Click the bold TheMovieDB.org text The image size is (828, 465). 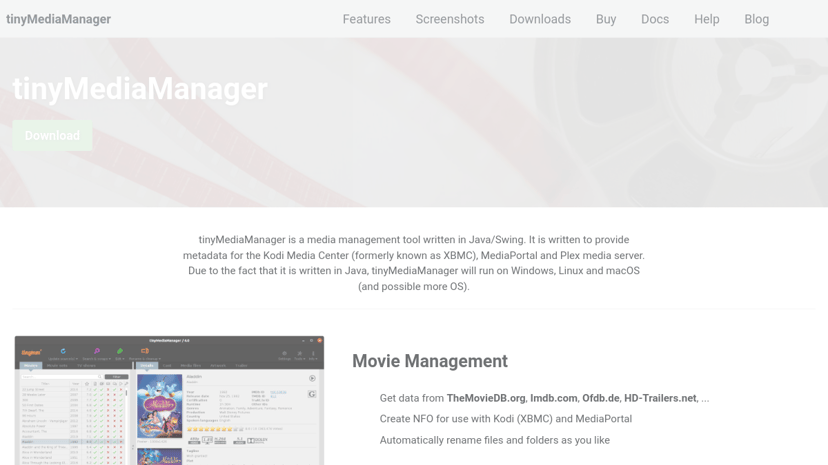[486, 398]
